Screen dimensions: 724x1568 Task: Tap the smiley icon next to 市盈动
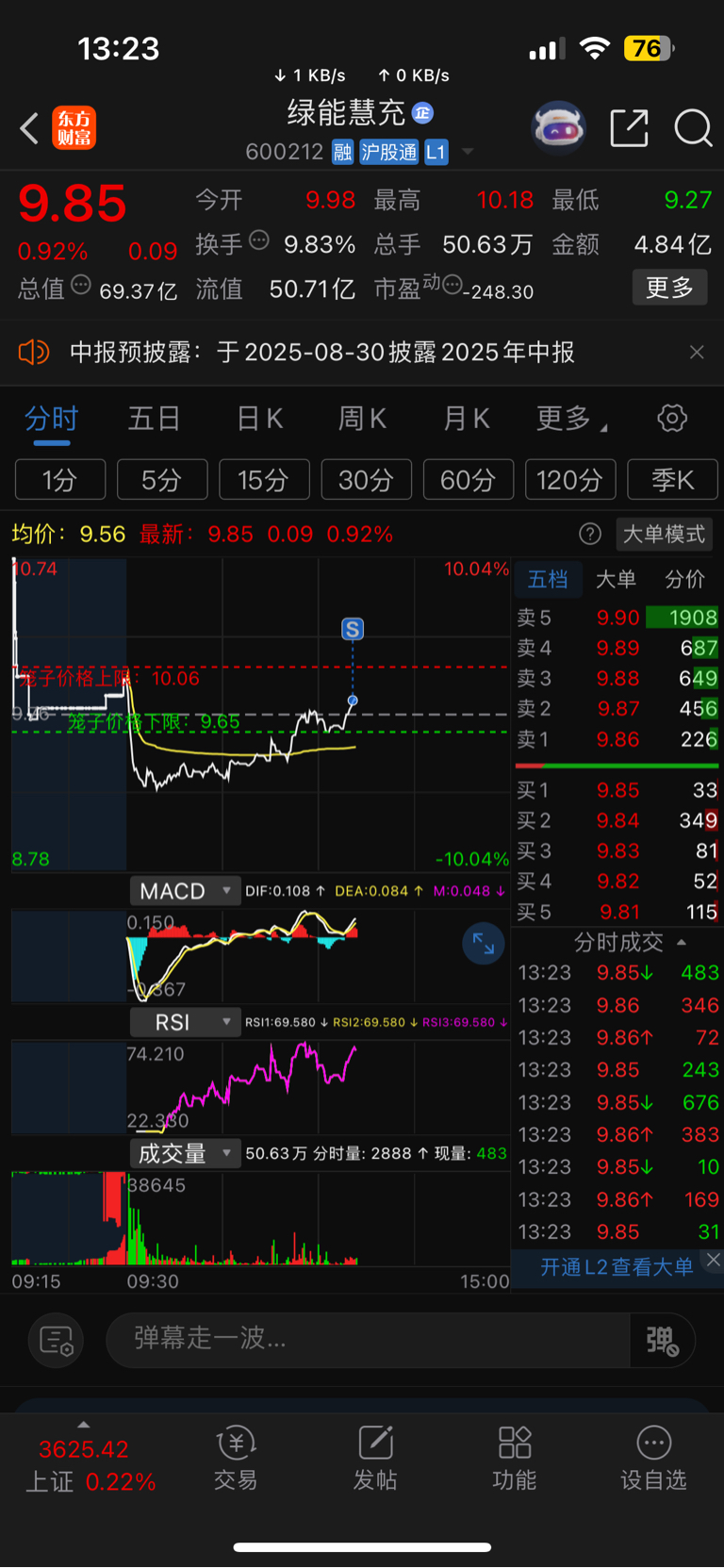pyautogui.click(x=452, y=285)
